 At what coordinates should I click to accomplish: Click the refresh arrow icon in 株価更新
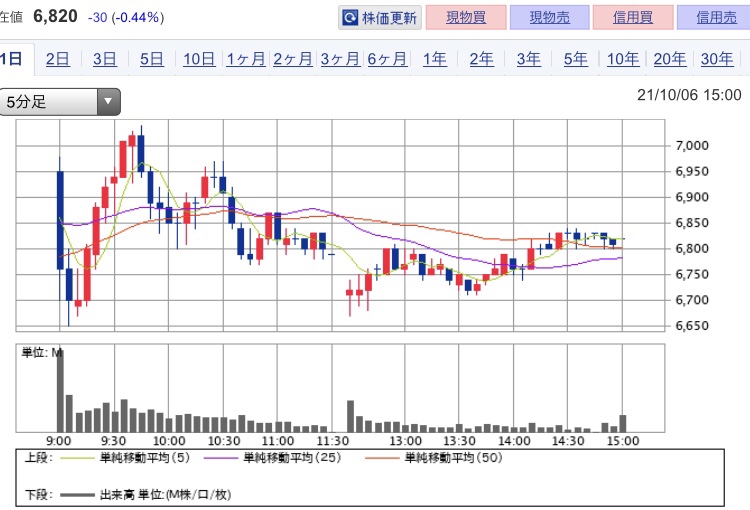[x=350, y=18]
